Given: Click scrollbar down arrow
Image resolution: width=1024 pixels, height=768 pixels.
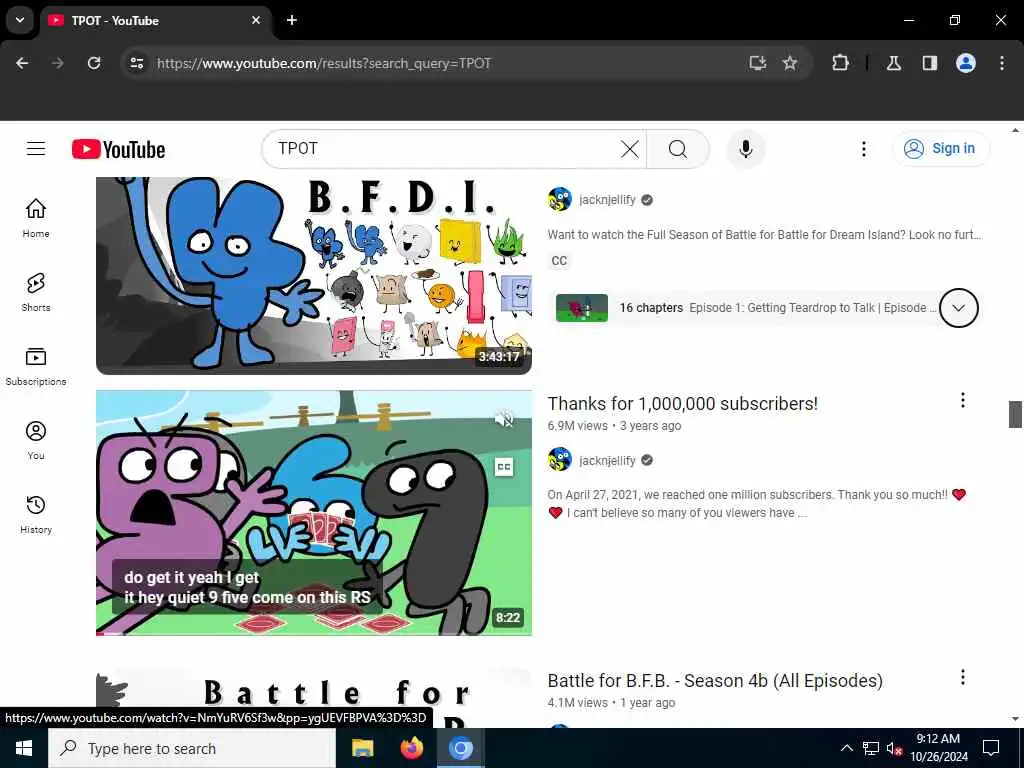Looking at the screenshot, I should tap(1015, 718).
